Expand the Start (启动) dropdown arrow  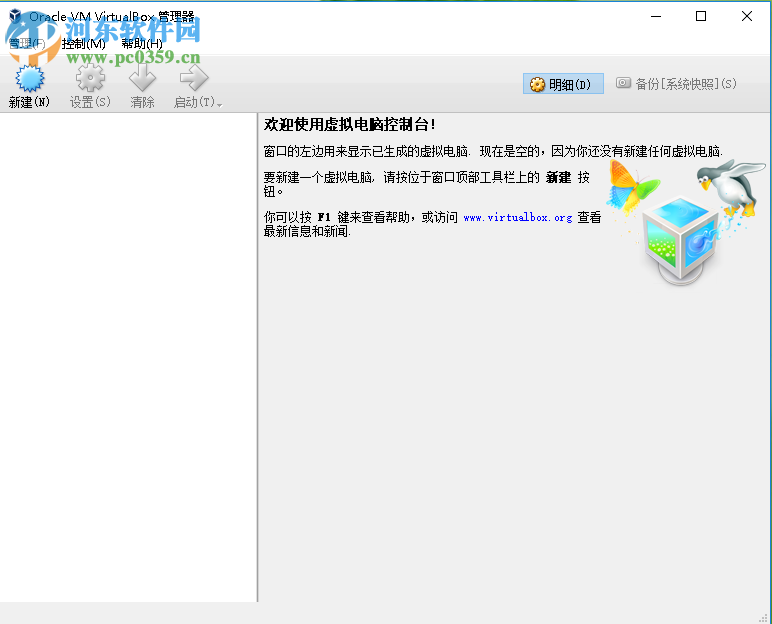220,104
